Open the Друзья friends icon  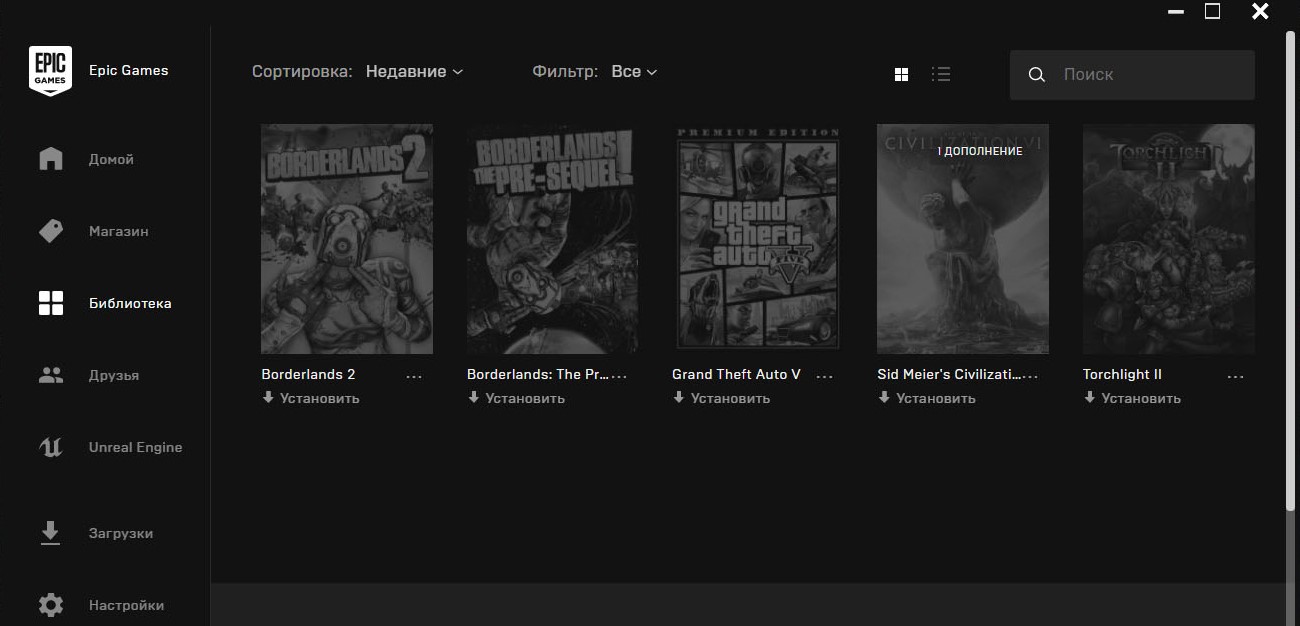coord(50,376)
